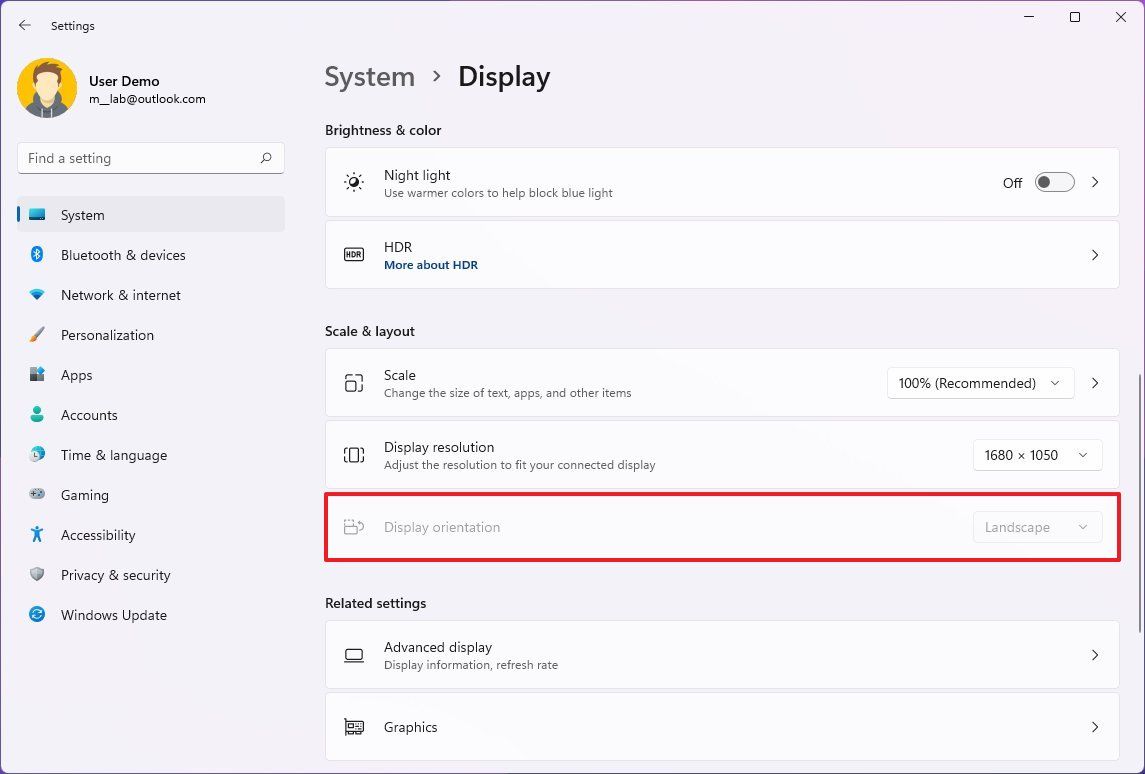Open Privacy & security settings
Image resolution: width=1145 pixels, height=774 pixels.
115,575
